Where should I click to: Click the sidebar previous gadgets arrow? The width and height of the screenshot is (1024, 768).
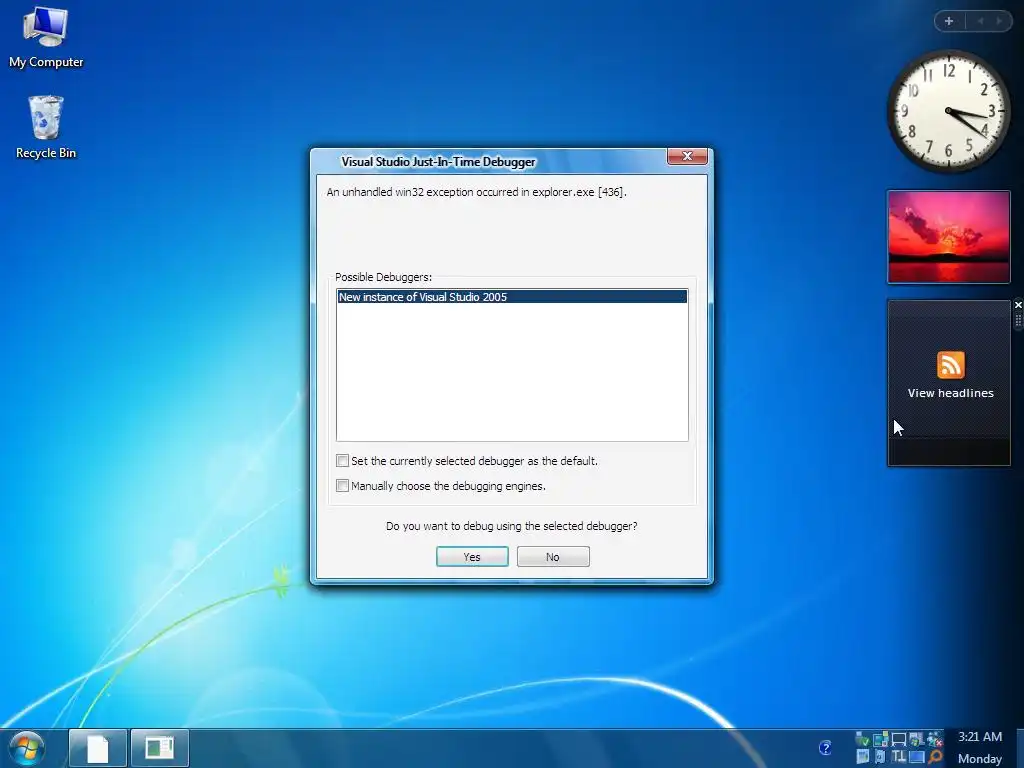(x=980, y=22)
